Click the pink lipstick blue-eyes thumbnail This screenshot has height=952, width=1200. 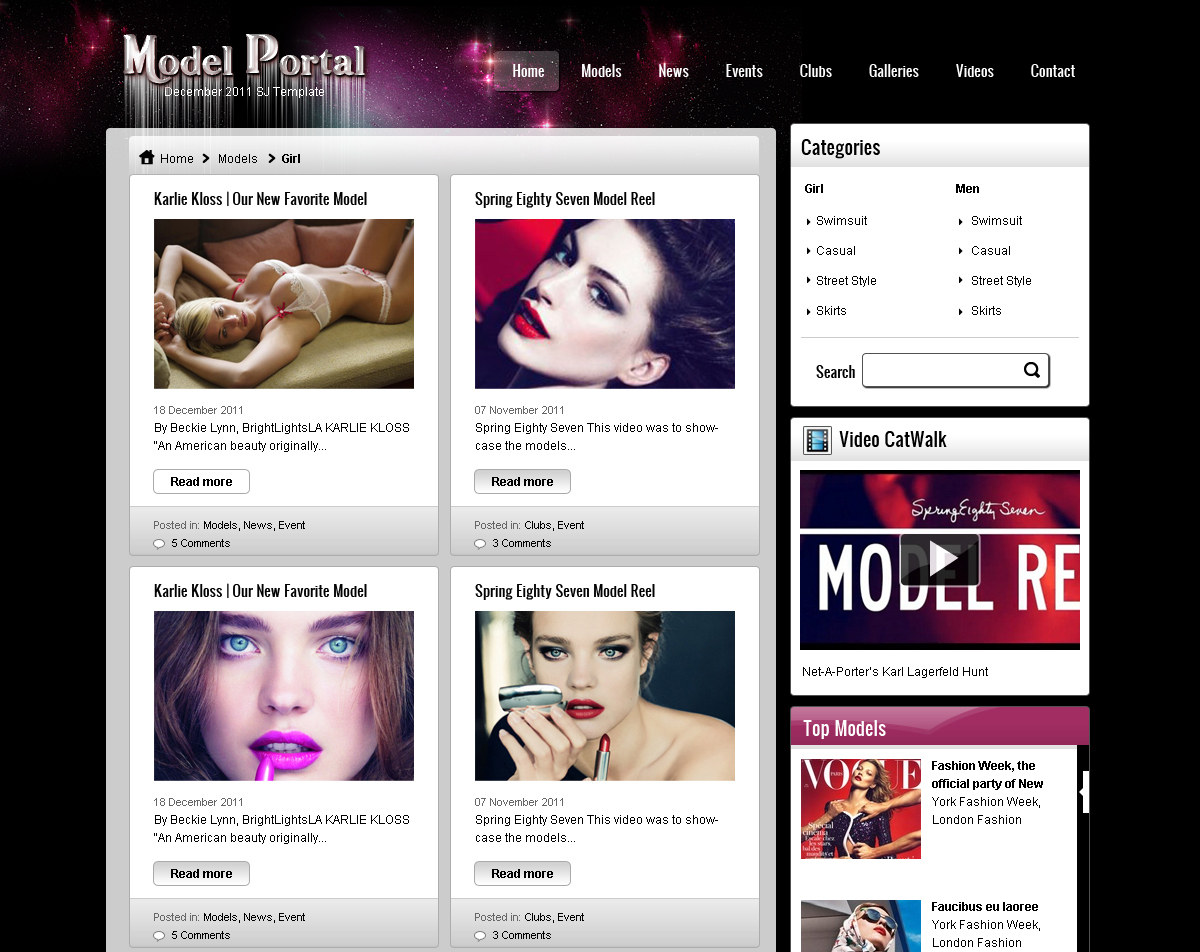pos(283,696)
